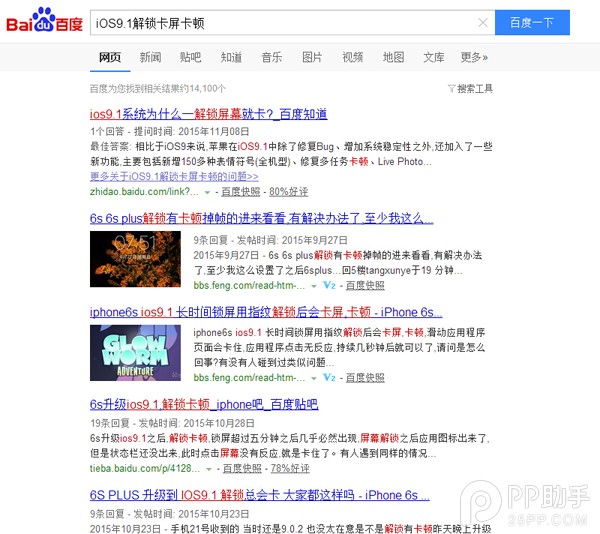Click the orange leaves lock-screen thumbnail
Image resolution: width=600 pixels, height=534 pixels.
point(135,259)
